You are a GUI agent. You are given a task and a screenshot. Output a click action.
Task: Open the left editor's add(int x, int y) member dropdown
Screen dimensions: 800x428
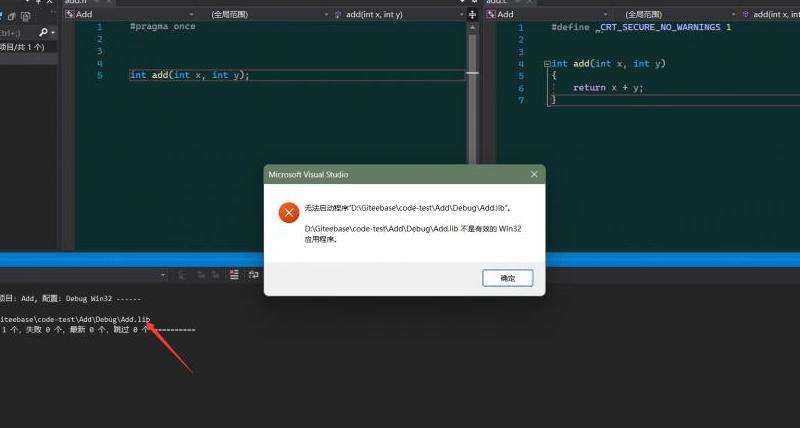point(400,15)
